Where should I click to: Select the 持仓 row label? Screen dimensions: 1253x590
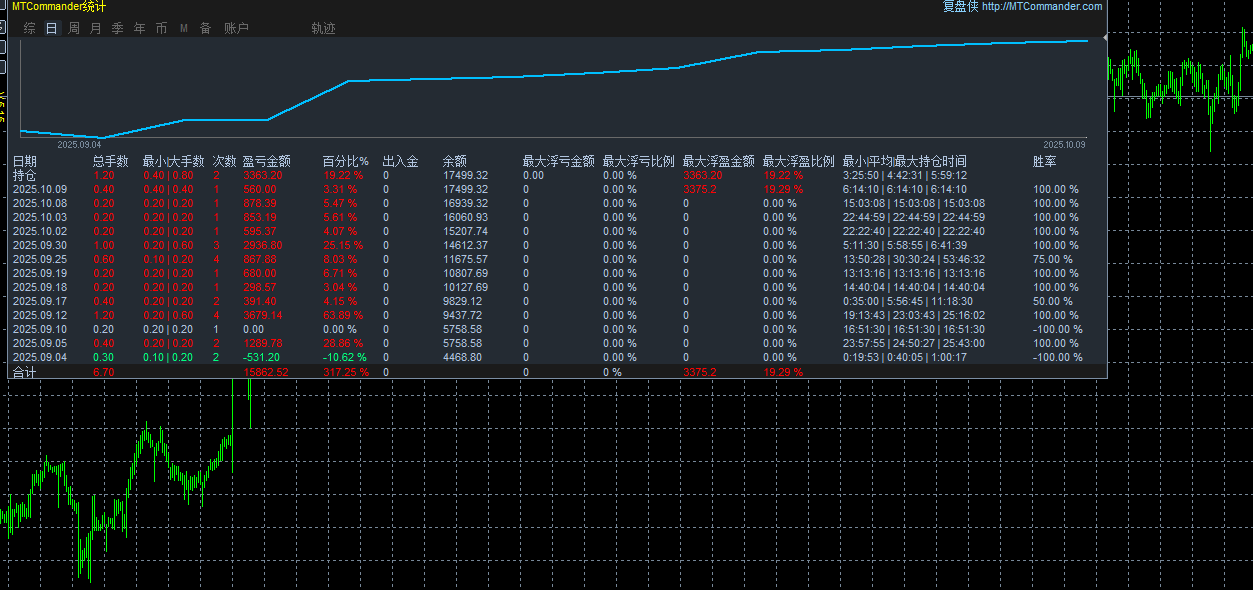point(24,175)
